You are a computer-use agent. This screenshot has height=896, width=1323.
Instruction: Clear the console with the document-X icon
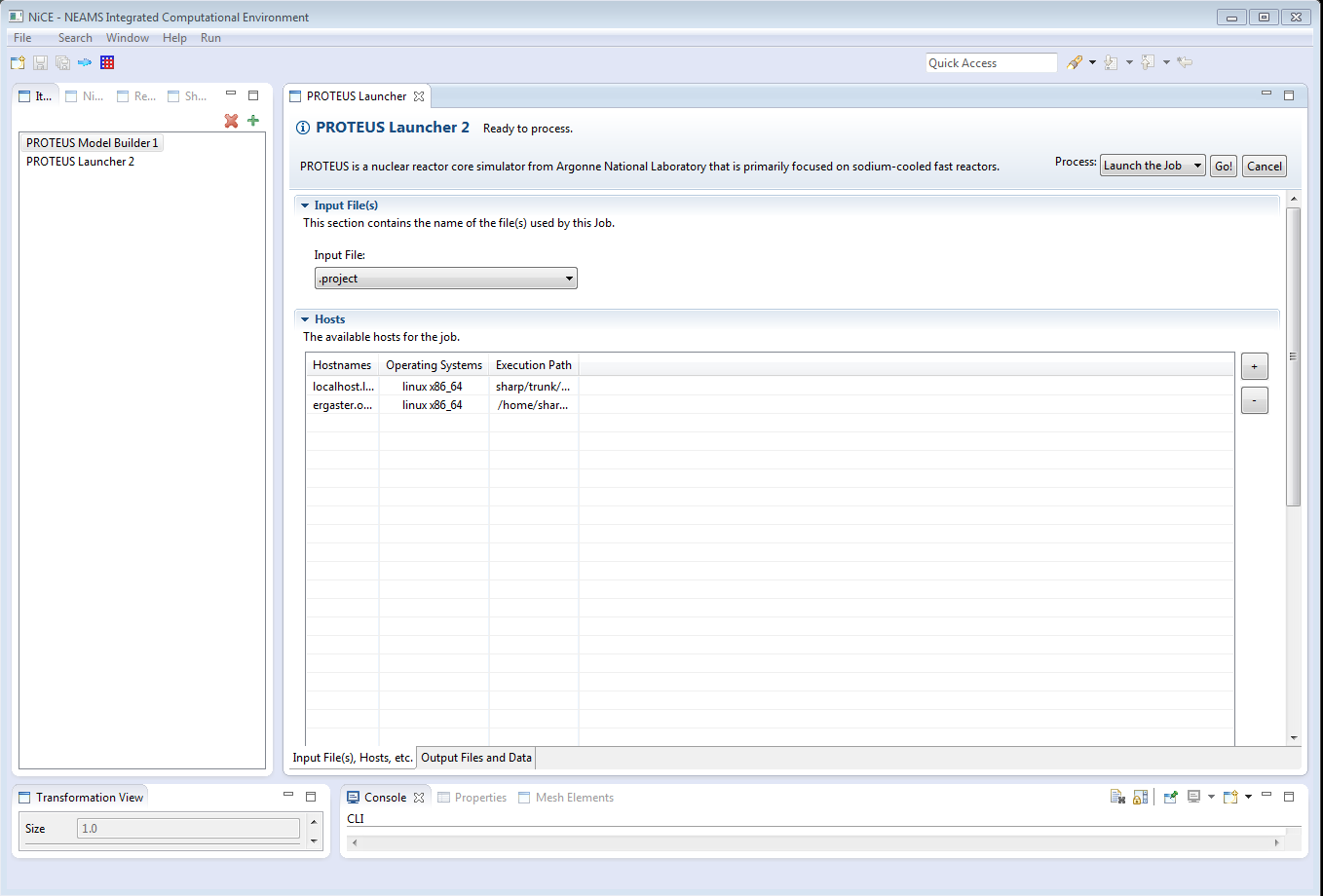[x=1117, y=797]
